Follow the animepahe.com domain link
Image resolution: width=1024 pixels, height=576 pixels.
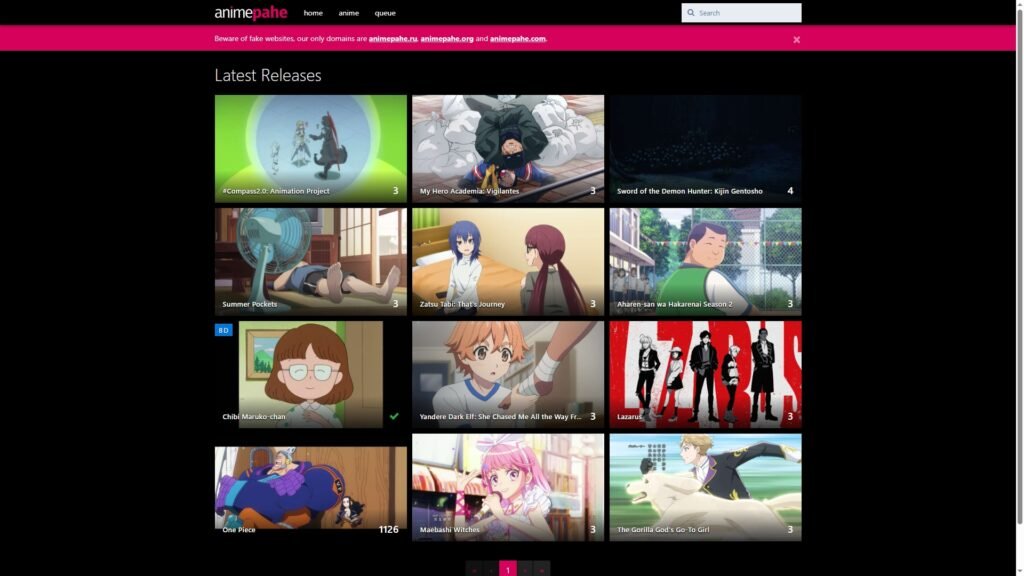[517, 39]
